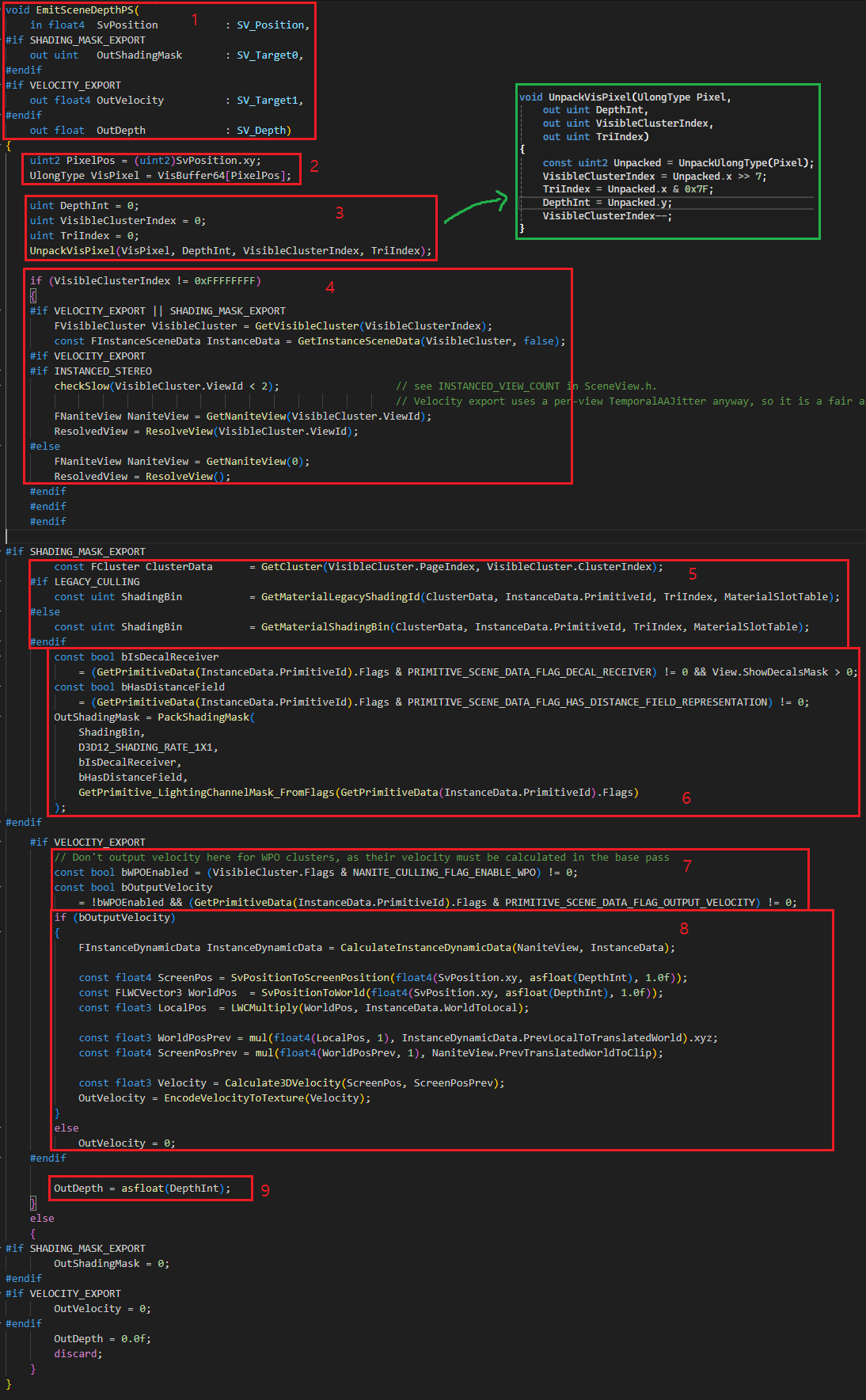This screenshot has height=1400, width=866.
Task: Click the 'const float3 WorldPosPrev = mul(...)' line
Action: tap(398, 1038)
